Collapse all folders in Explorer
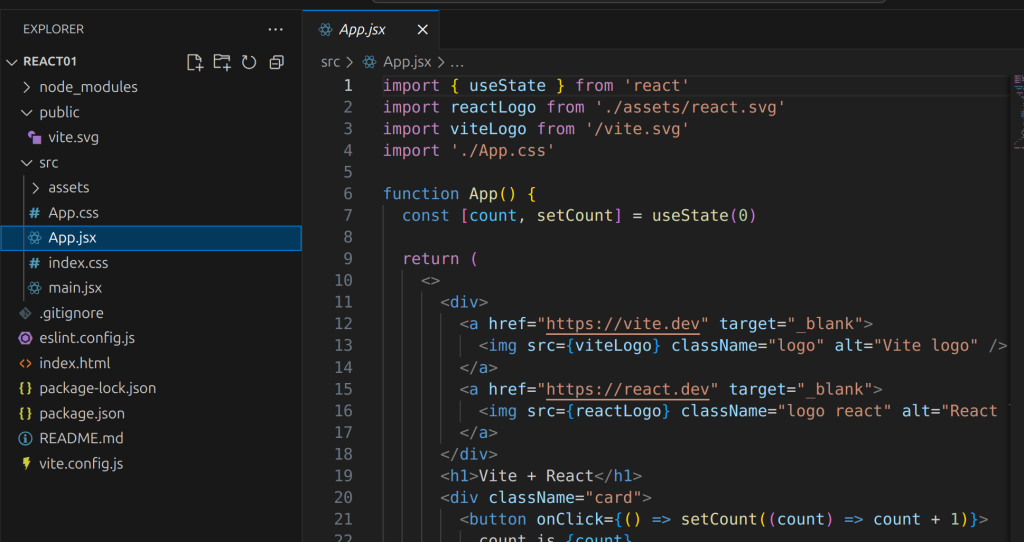Image resolution: width=1024 pixels, height=542 pixels. [277, 62]
